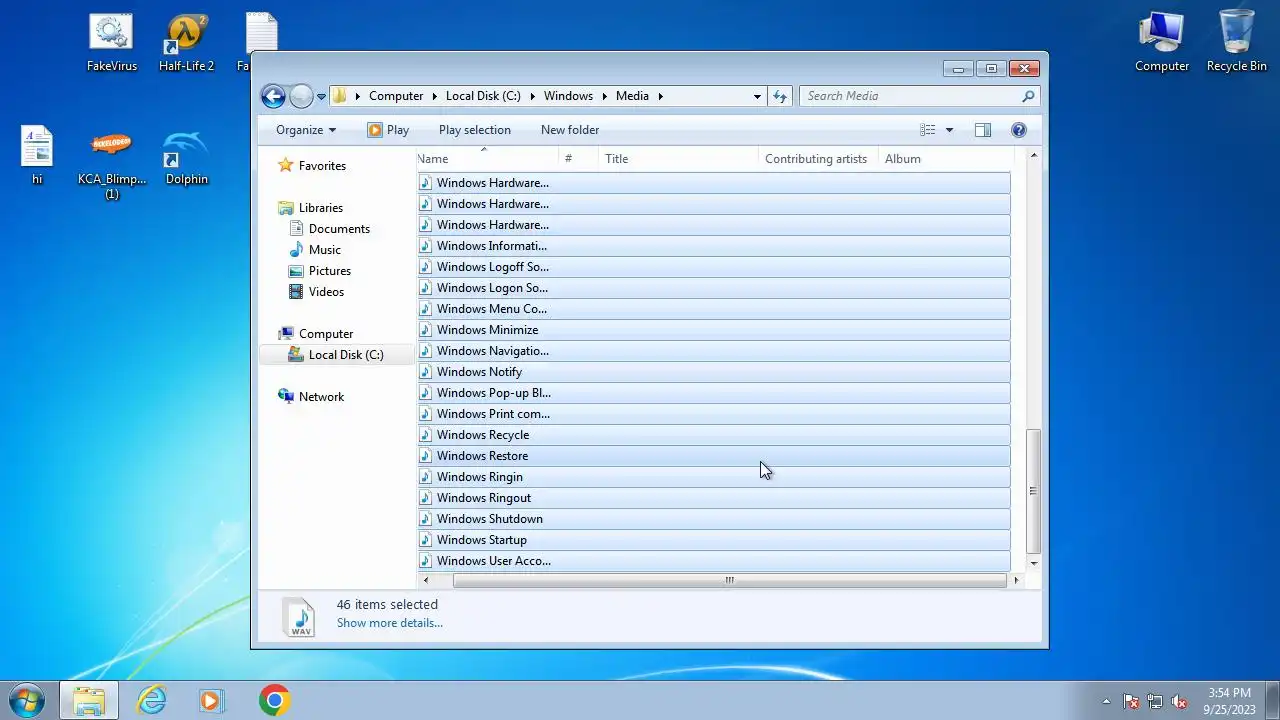Select the Windows Minimize sound file

[x=714, y=330]
